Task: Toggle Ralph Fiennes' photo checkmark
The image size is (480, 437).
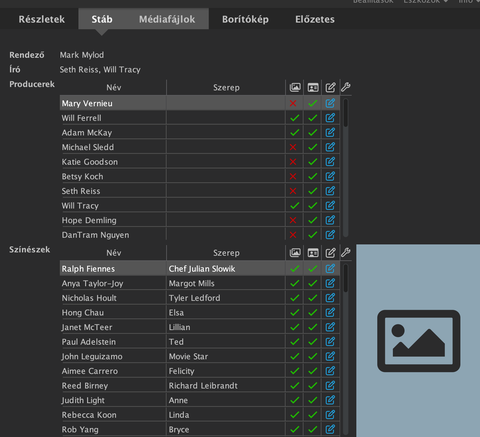Action: (x=295, y=268)
